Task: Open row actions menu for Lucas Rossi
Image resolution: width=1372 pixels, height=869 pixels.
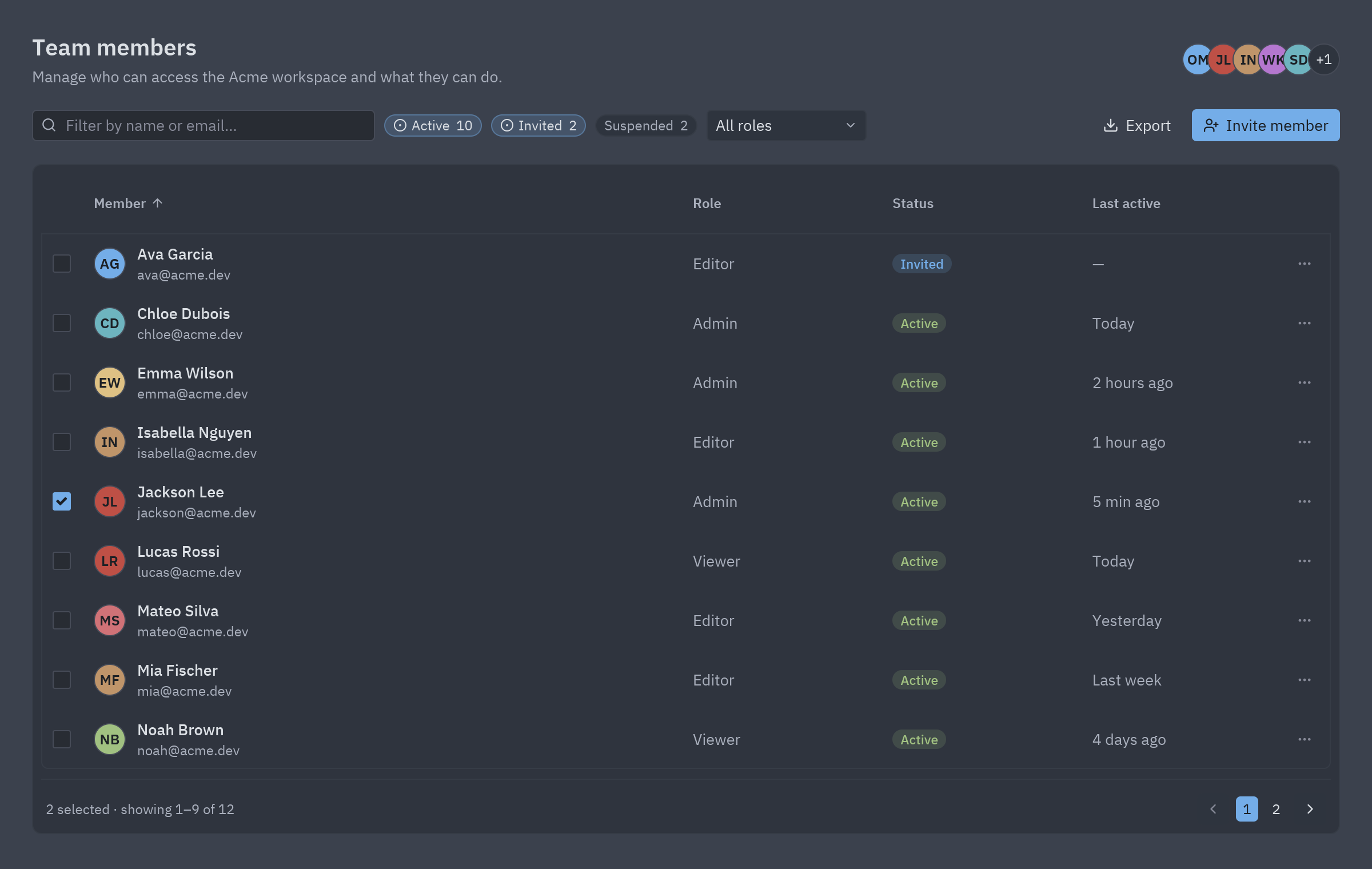Action: pyautogui.click(x=1304, y=561)
